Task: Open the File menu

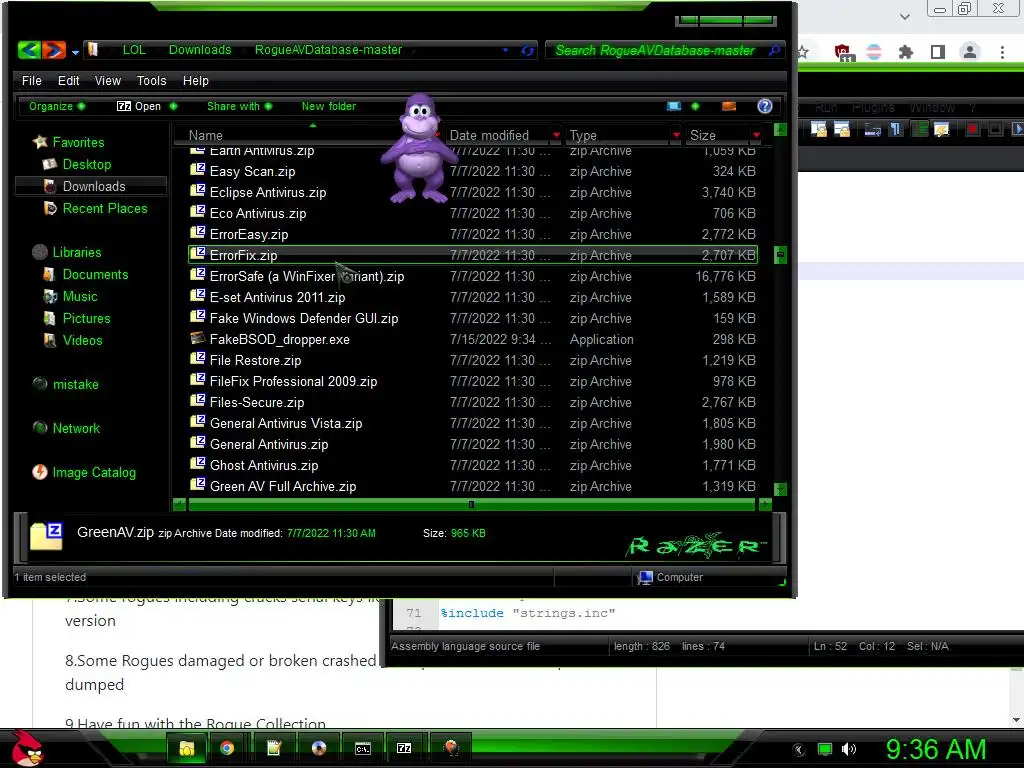Action: point(31,80)
